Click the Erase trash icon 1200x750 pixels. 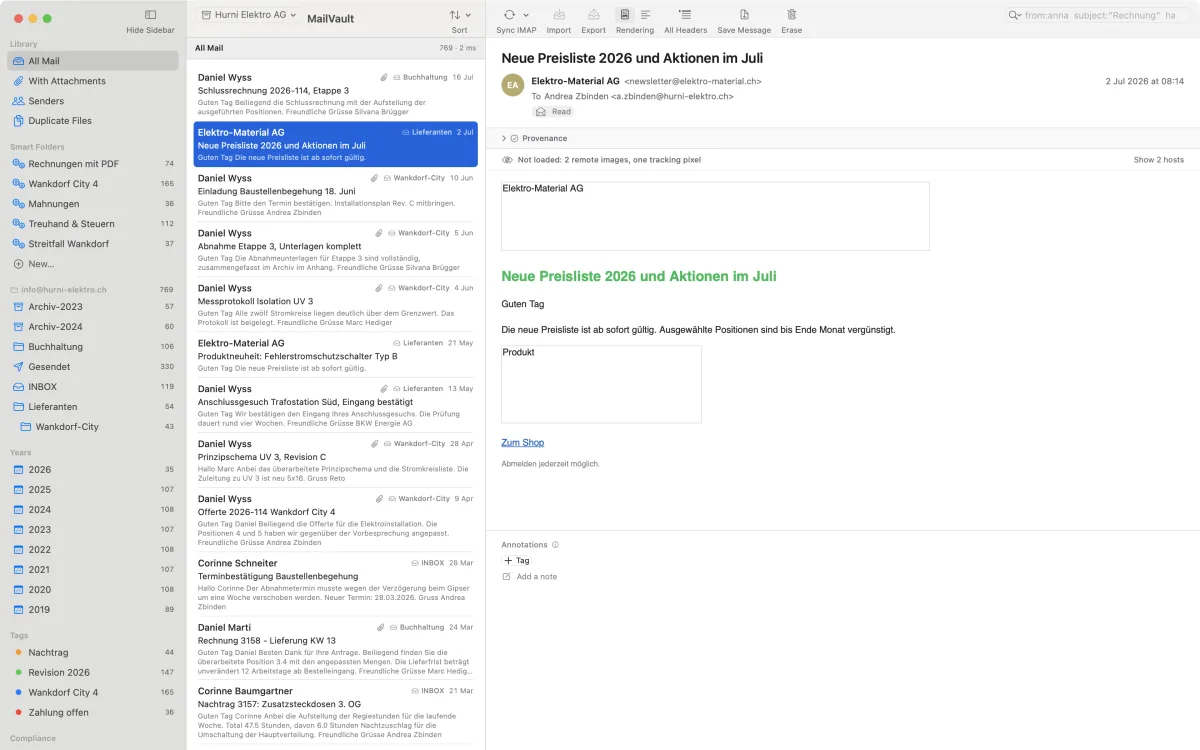(x=792, y=15)
